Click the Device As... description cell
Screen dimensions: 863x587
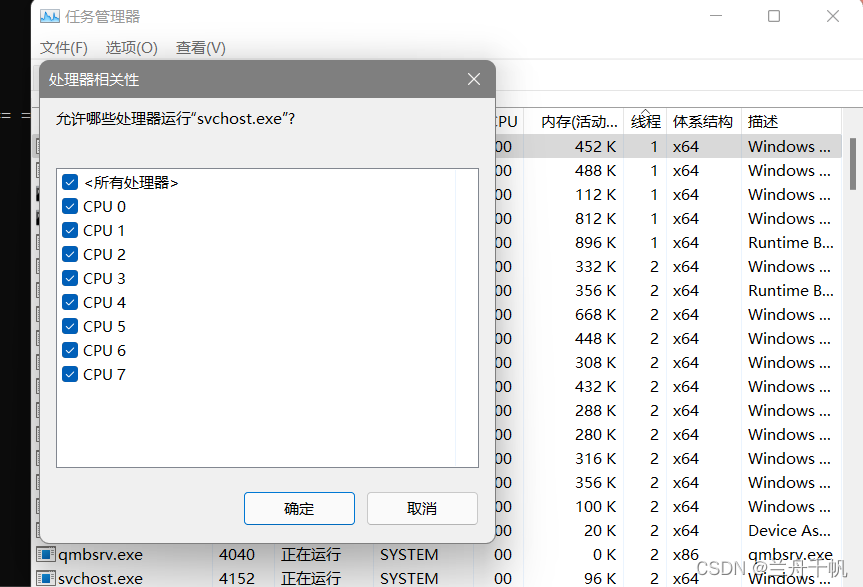[791, 530]
